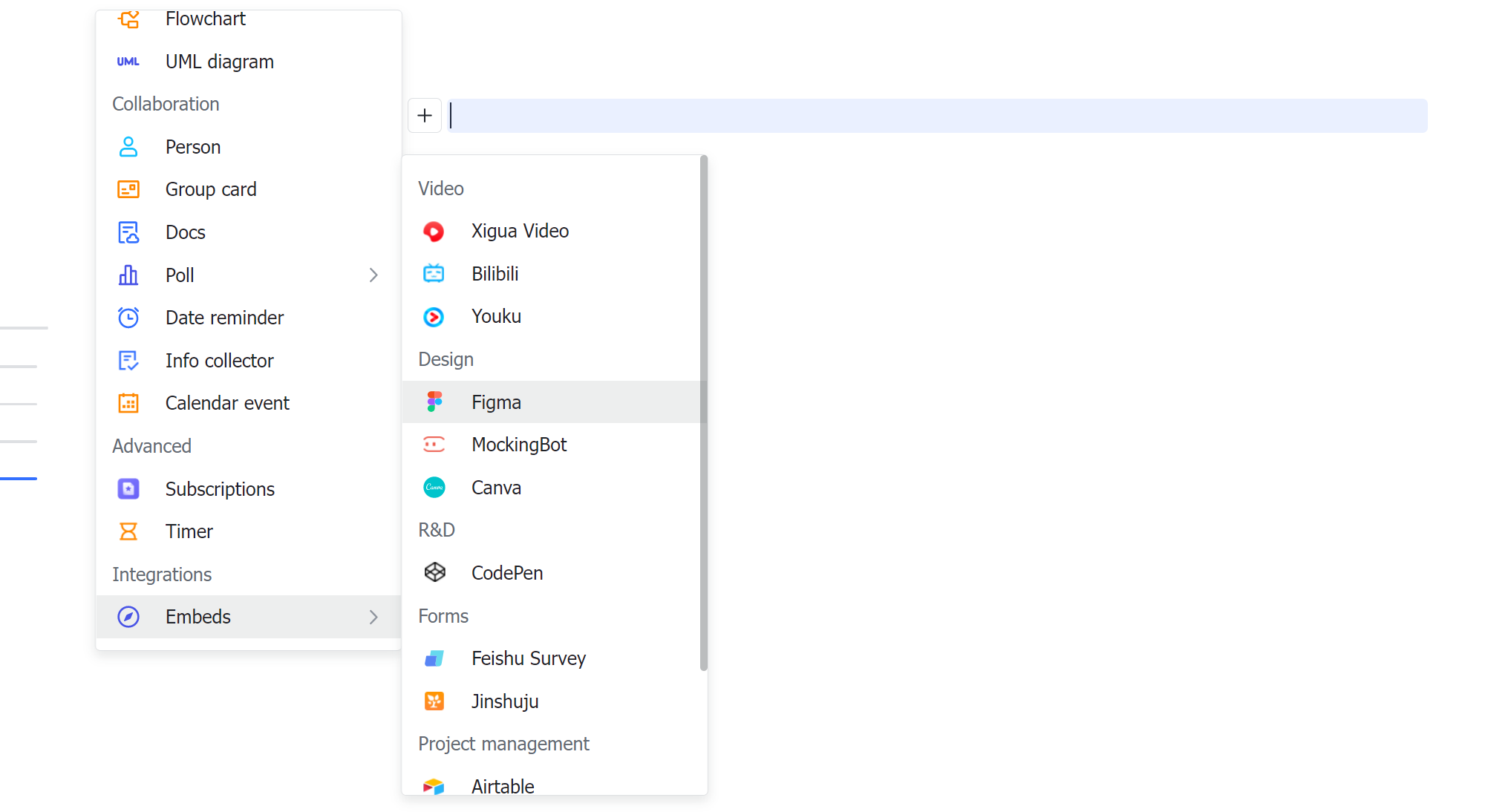This screenshot has width=1485, height=812.
Task: Click the Feishu Survey option
Action: coord(529,658)
